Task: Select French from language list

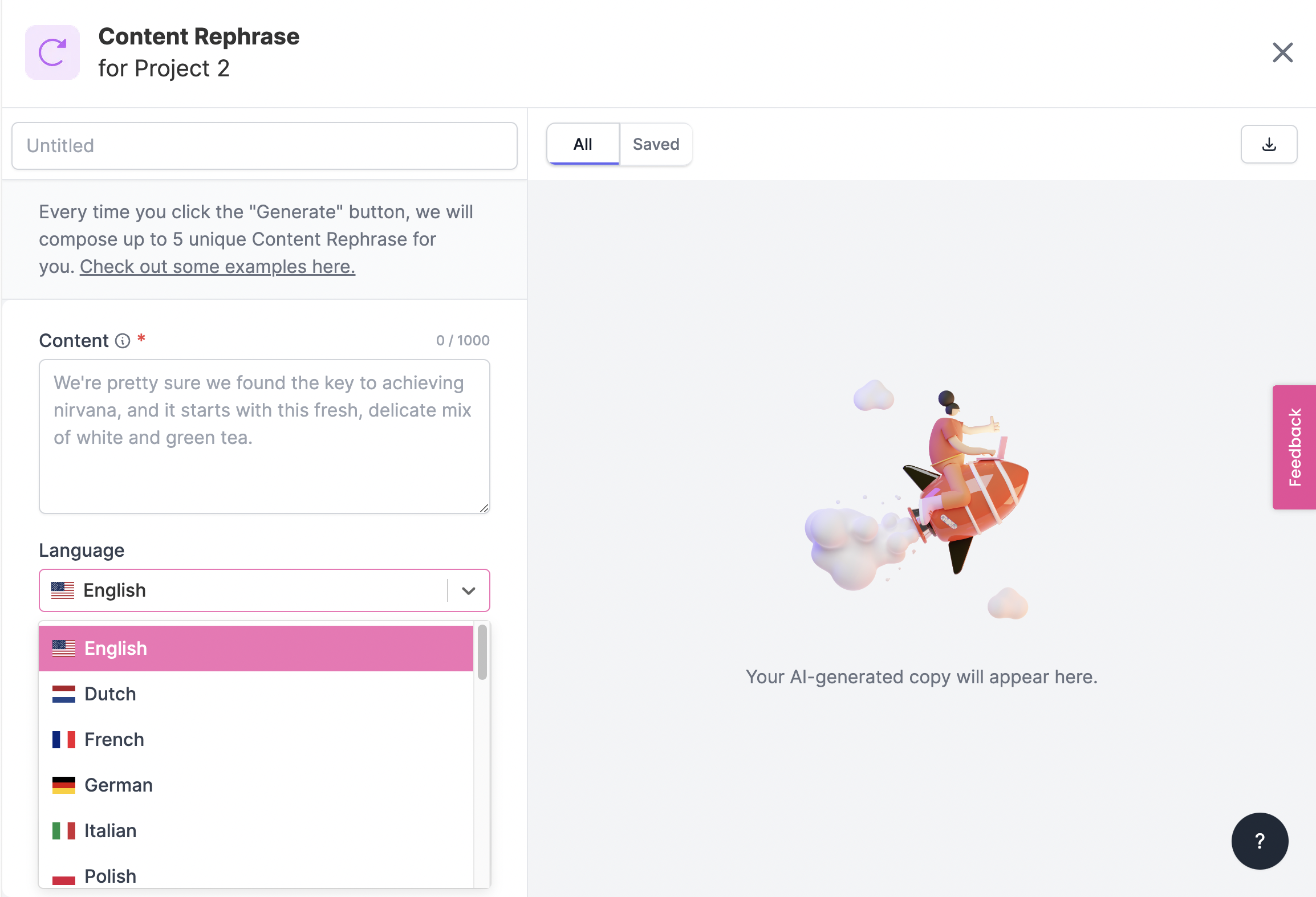Action: (114, 740)
